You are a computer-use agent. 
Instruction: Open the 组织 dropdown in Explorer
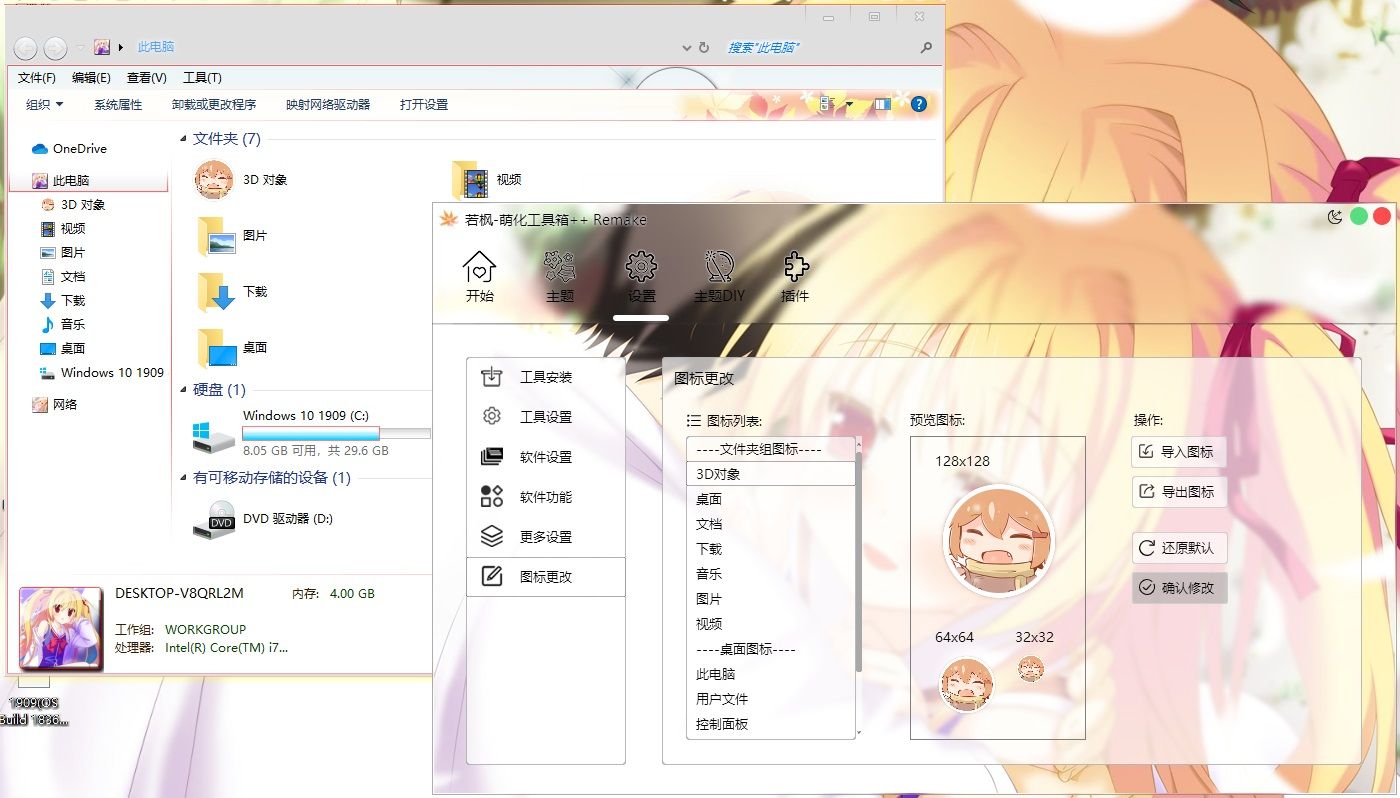coord(44,104)
